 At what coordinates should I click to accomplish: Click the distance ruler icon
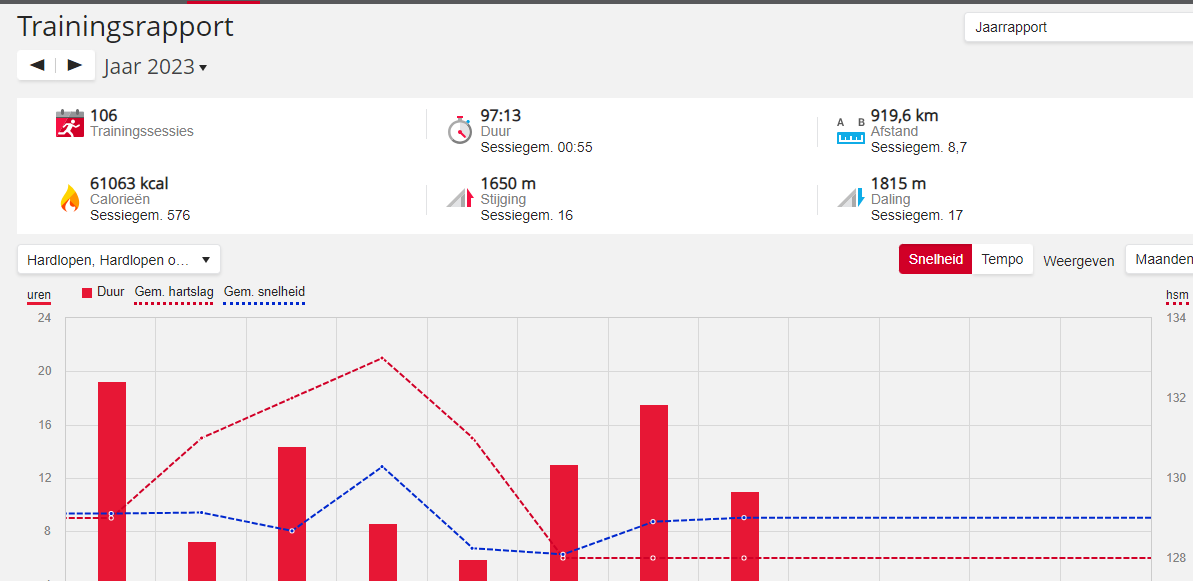pos(851,130)
